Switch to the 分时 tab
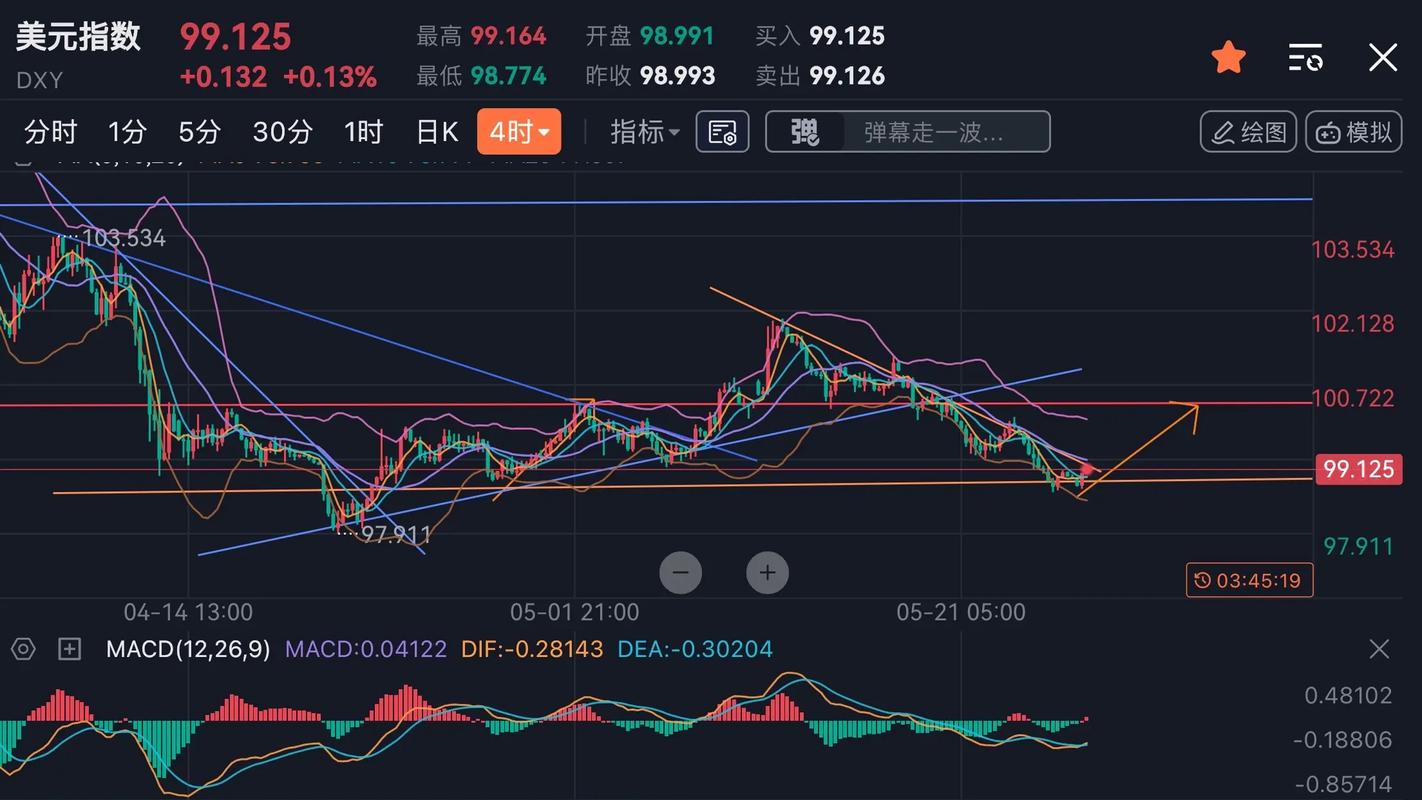 pos(51,132)
